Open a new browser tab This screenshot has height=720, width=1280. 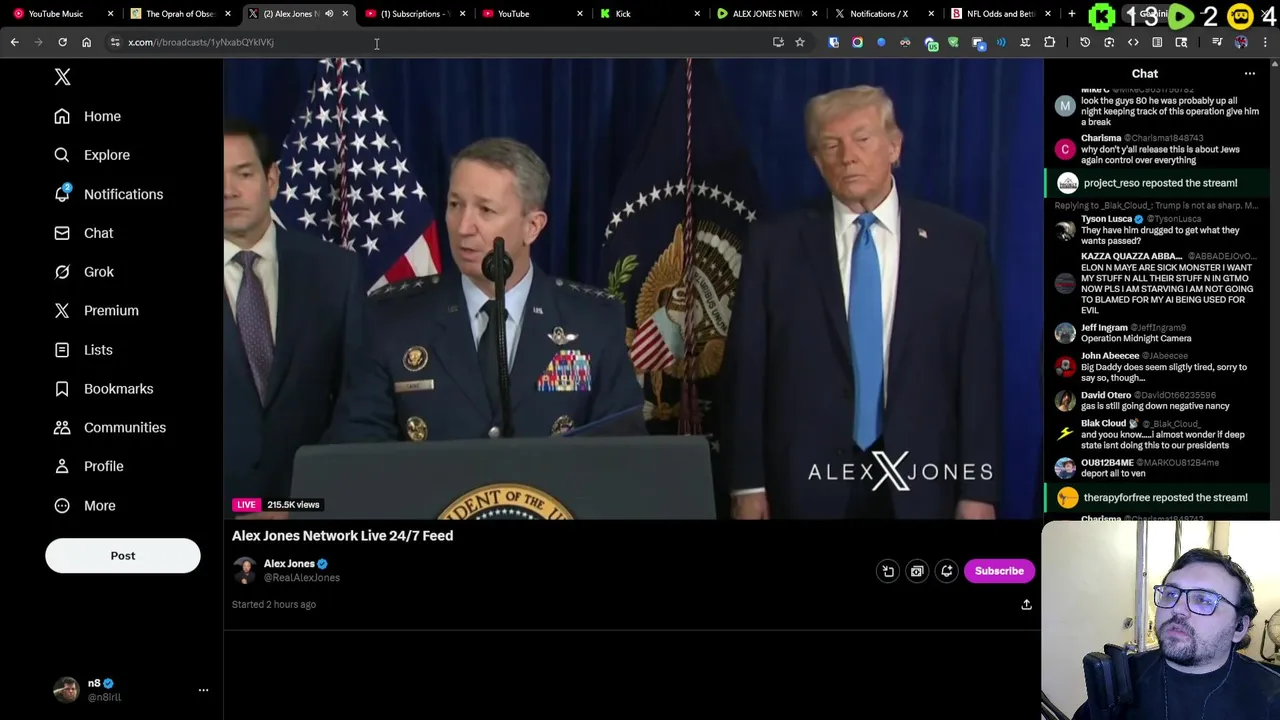click(x=1072, y=14)
